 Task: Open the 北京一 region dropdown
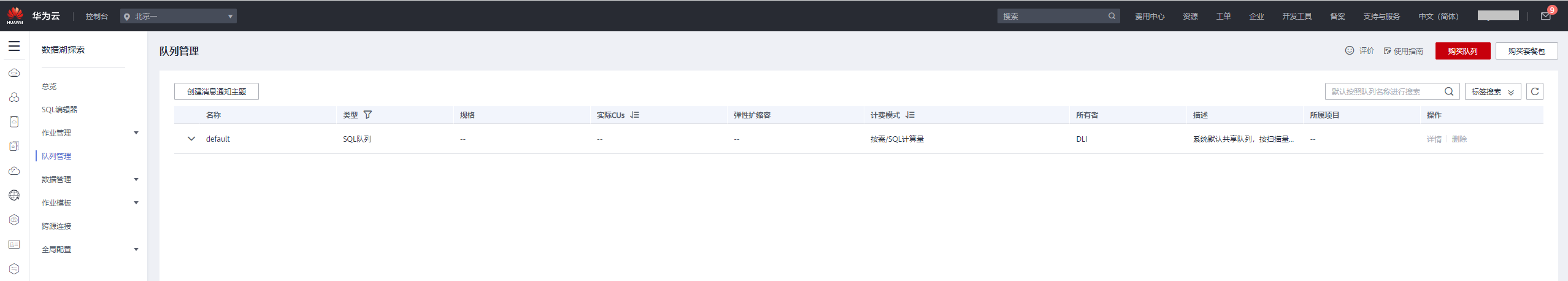(x=179, y=16)
